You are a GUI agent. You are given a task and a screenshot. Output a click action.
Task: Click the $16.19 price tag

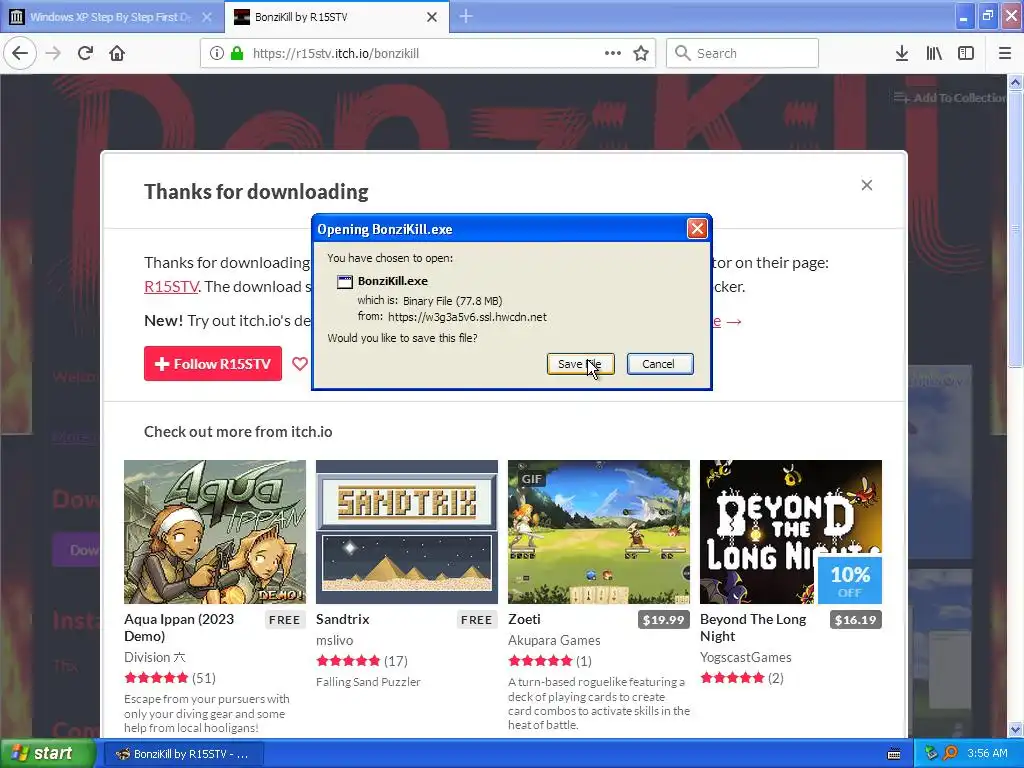click(856, 620)
